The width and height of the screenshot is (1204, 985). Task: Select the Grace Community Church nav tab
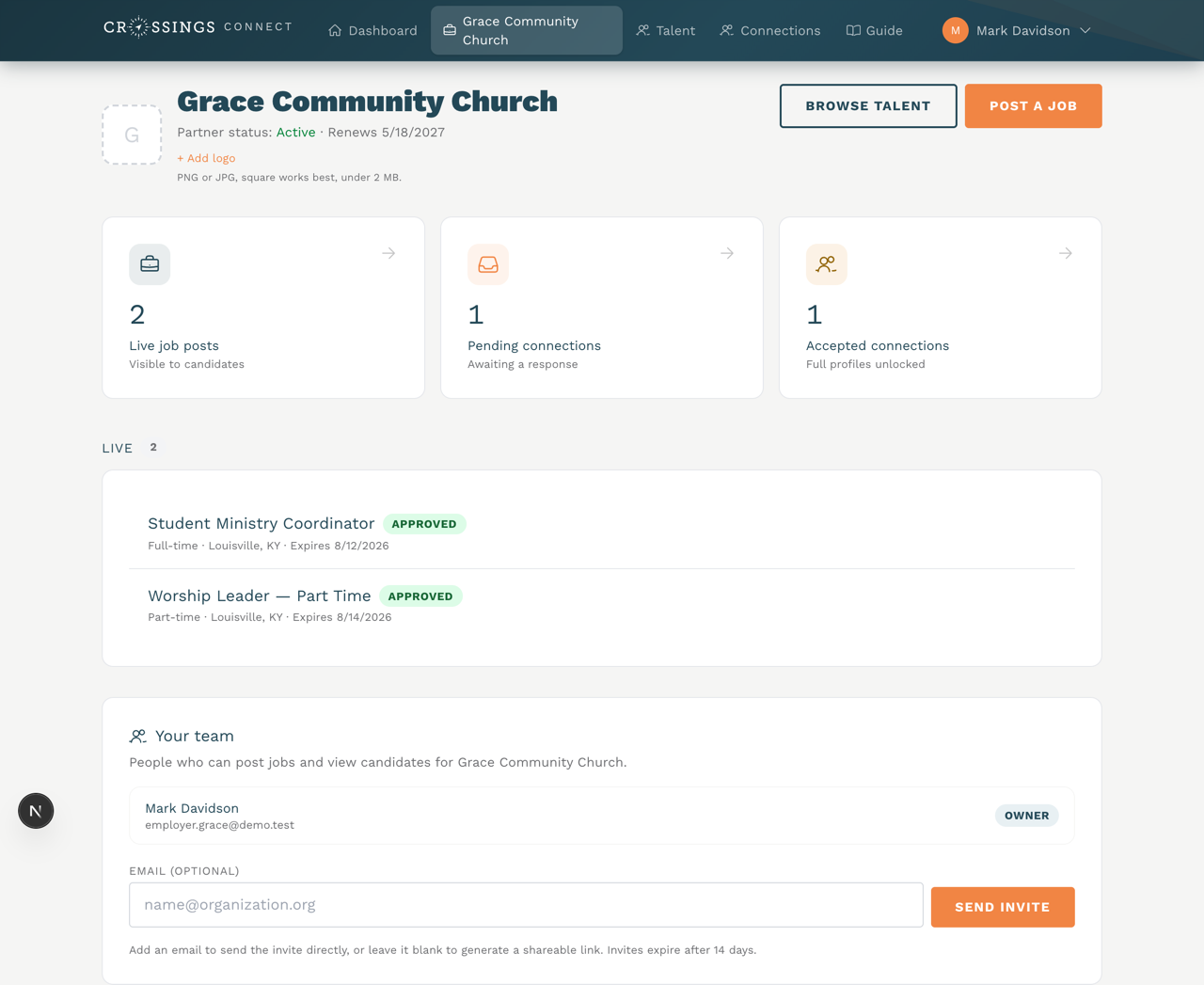point(527,30)
